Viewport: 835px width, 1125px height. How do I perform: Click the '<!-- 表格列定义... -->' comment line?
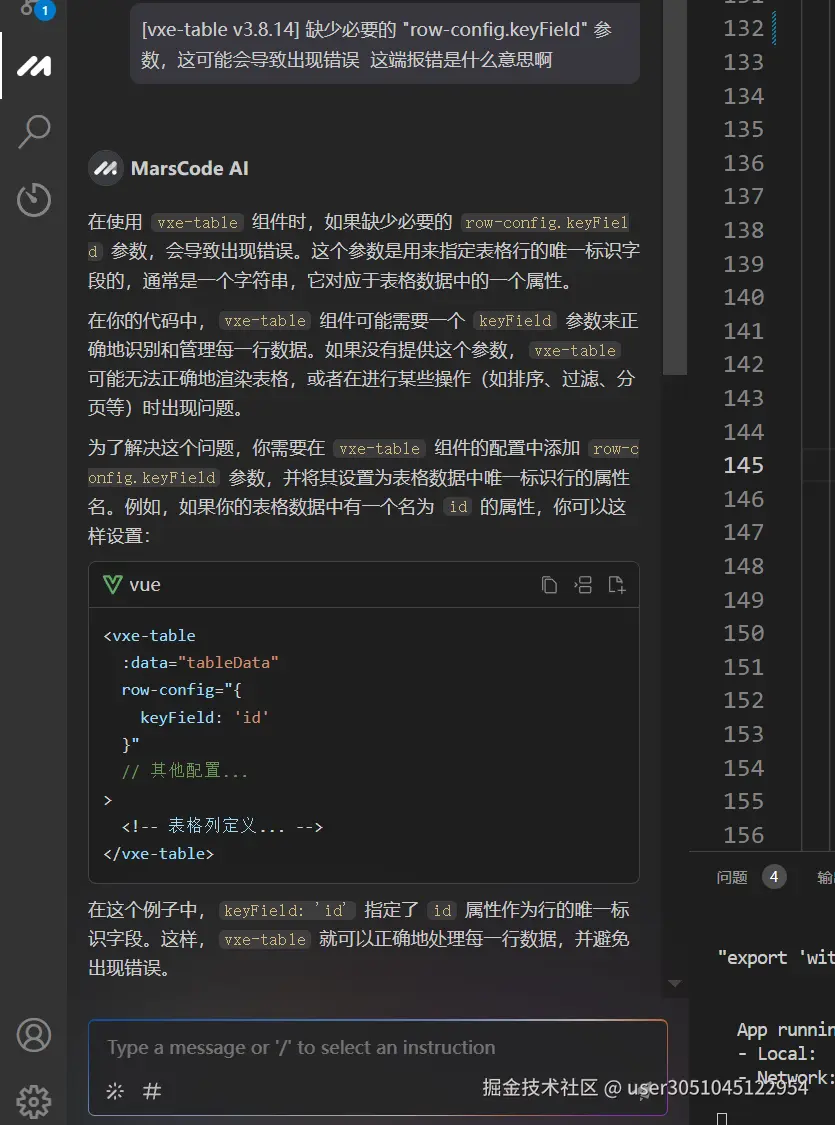[222, 827]
